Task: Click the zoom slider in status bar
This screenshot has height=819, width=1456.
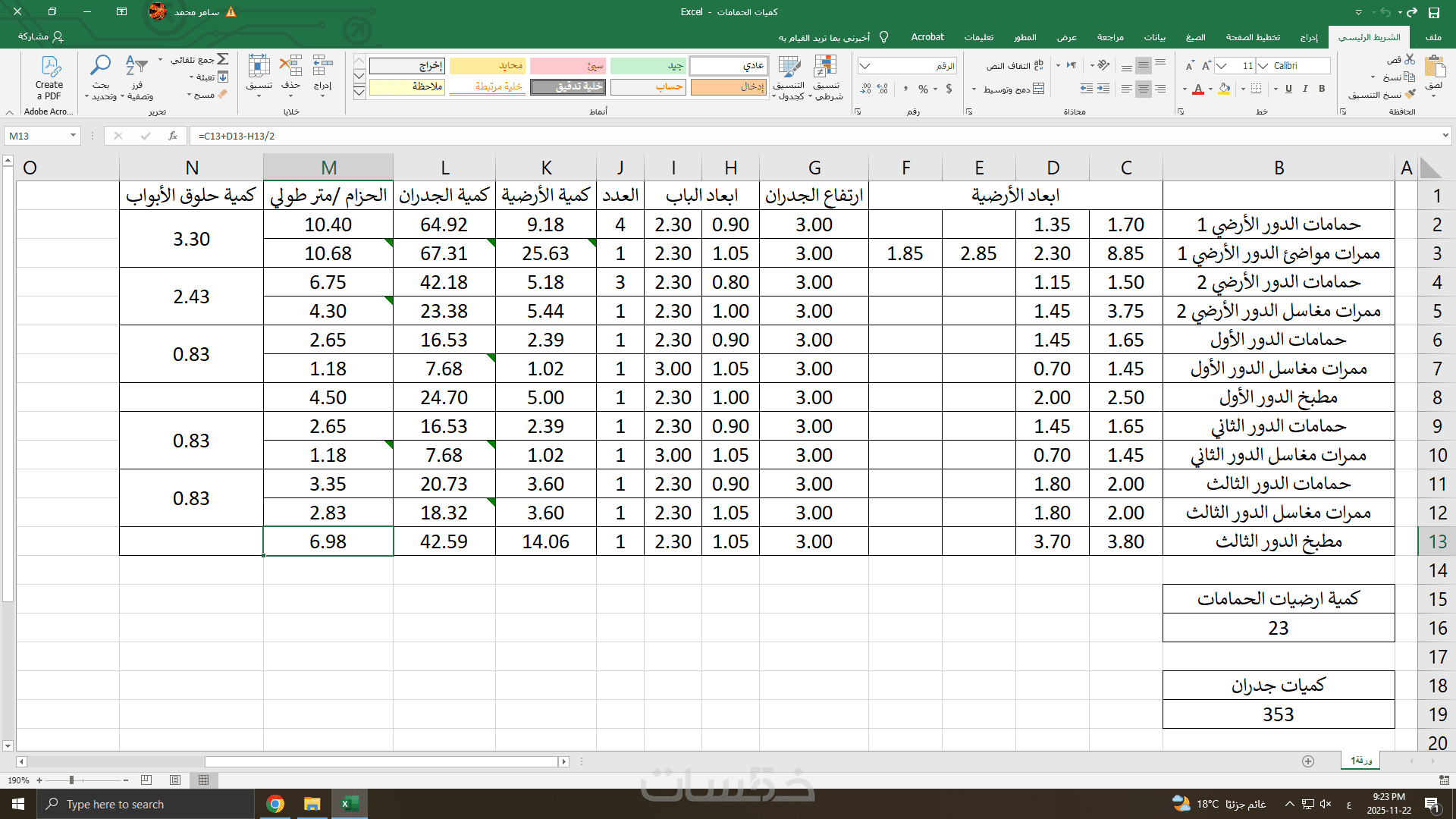Action: click(x=71, y=780)
